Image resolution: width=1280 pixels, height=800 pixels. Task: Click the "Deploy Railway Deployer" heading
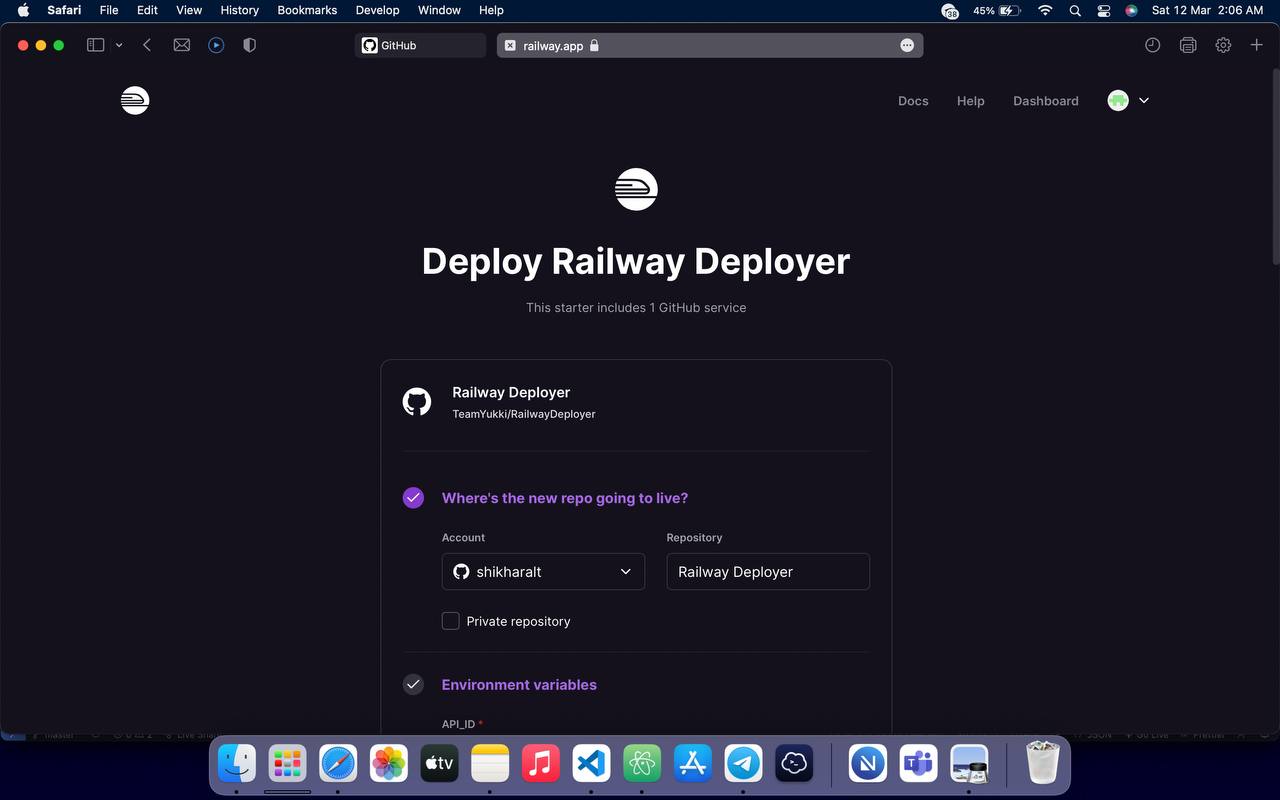(636, 261)
